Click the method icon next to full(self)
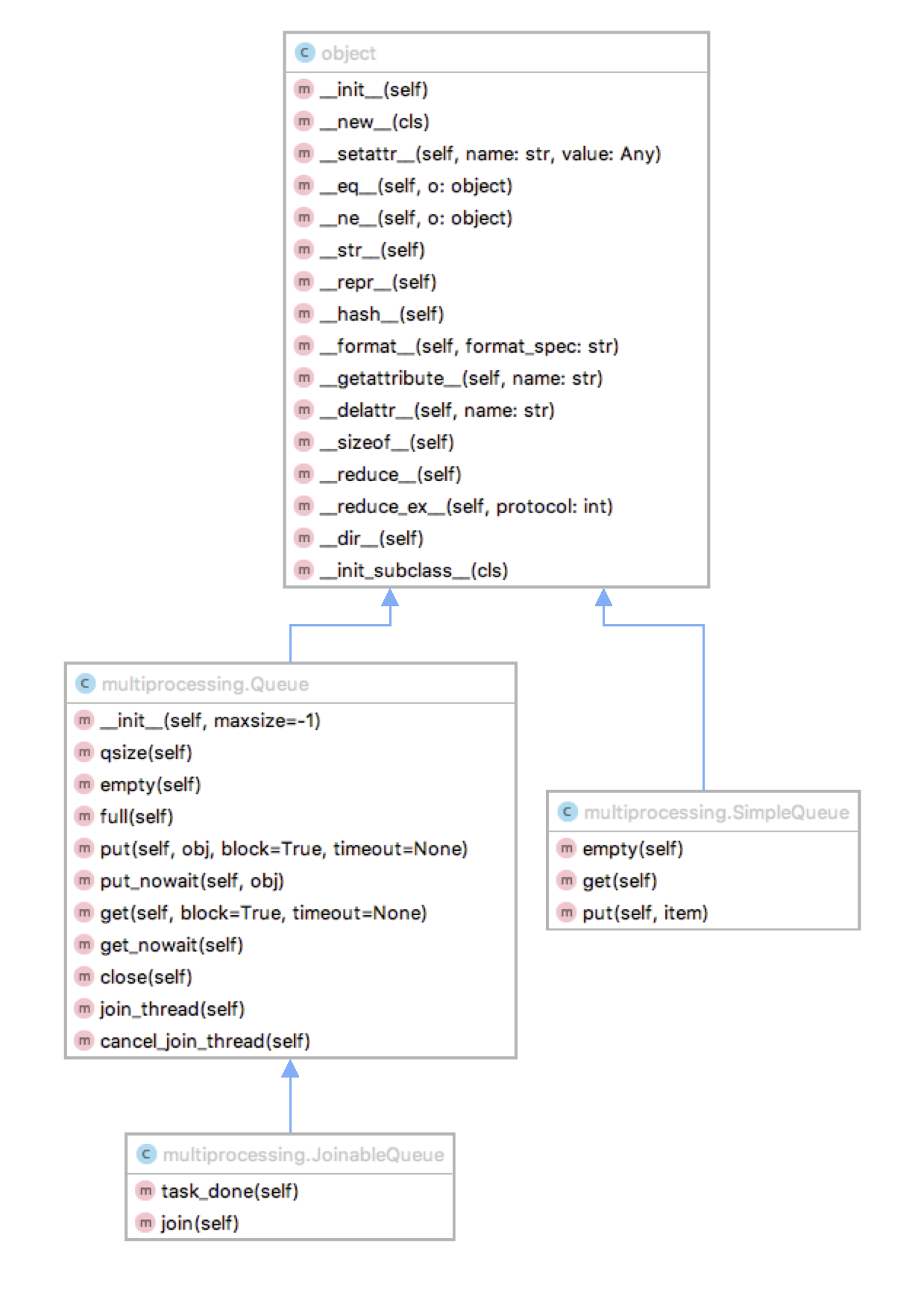Image resolution: width=924 pixels, height=1308 pixels. tap(85, 816)
